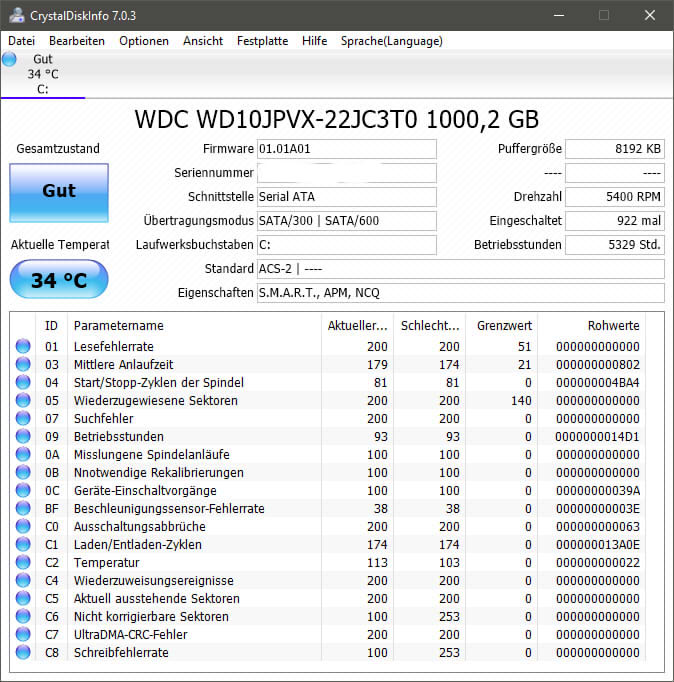Open the Sprache(Language) menu

pyautogui.click(x=392, y=41)
